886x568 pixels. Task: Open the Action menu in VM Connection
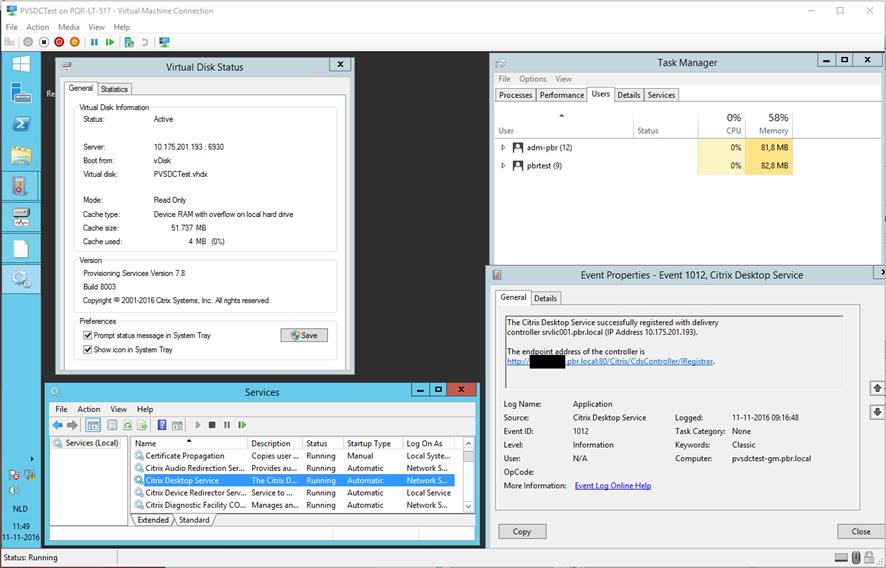pos(37,27)
